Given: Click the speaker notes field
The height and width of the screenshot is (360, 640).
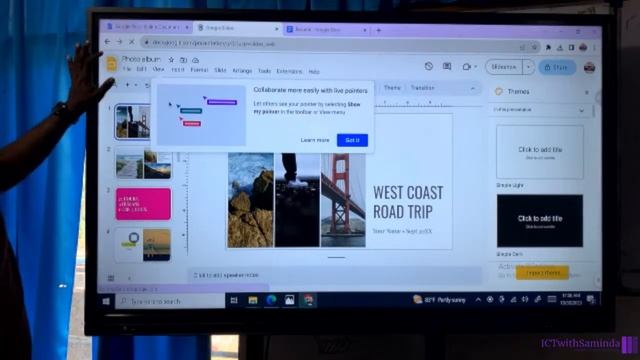Looking at the screenshot, I should 335,276.
